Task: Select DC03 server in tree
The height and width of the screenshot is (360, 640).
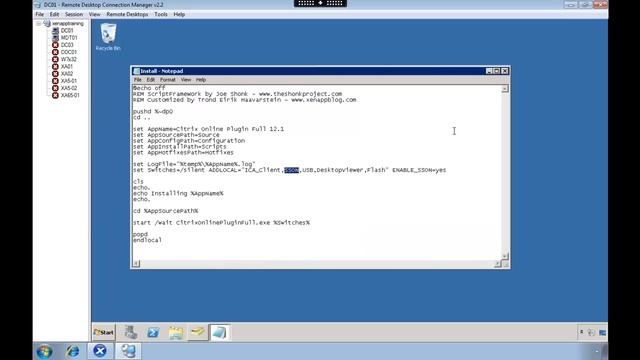Action: pyautogui.click(x=67, y=45)
